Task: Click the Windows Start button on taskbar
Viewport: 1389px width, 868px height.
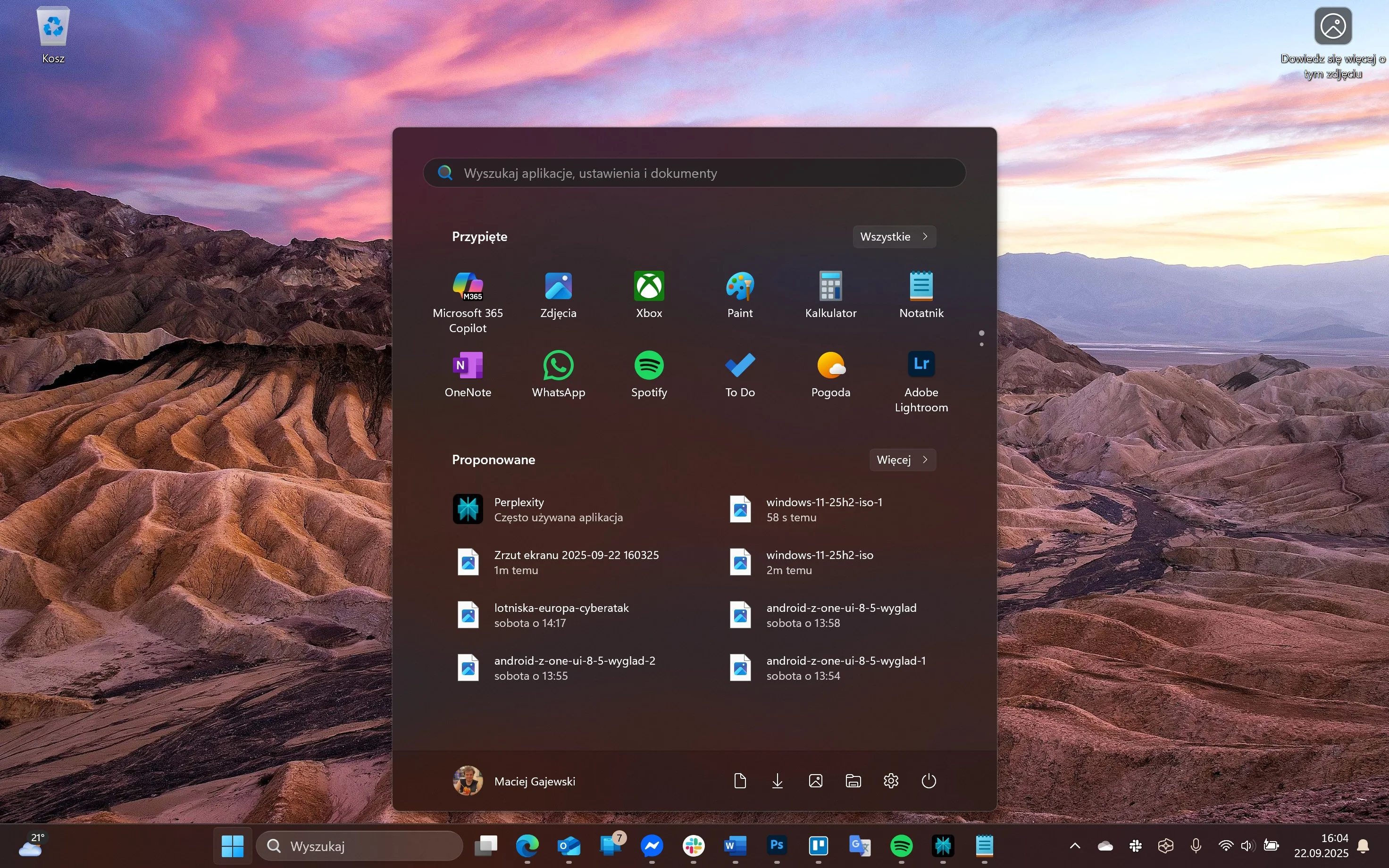Action: point(233,846)
